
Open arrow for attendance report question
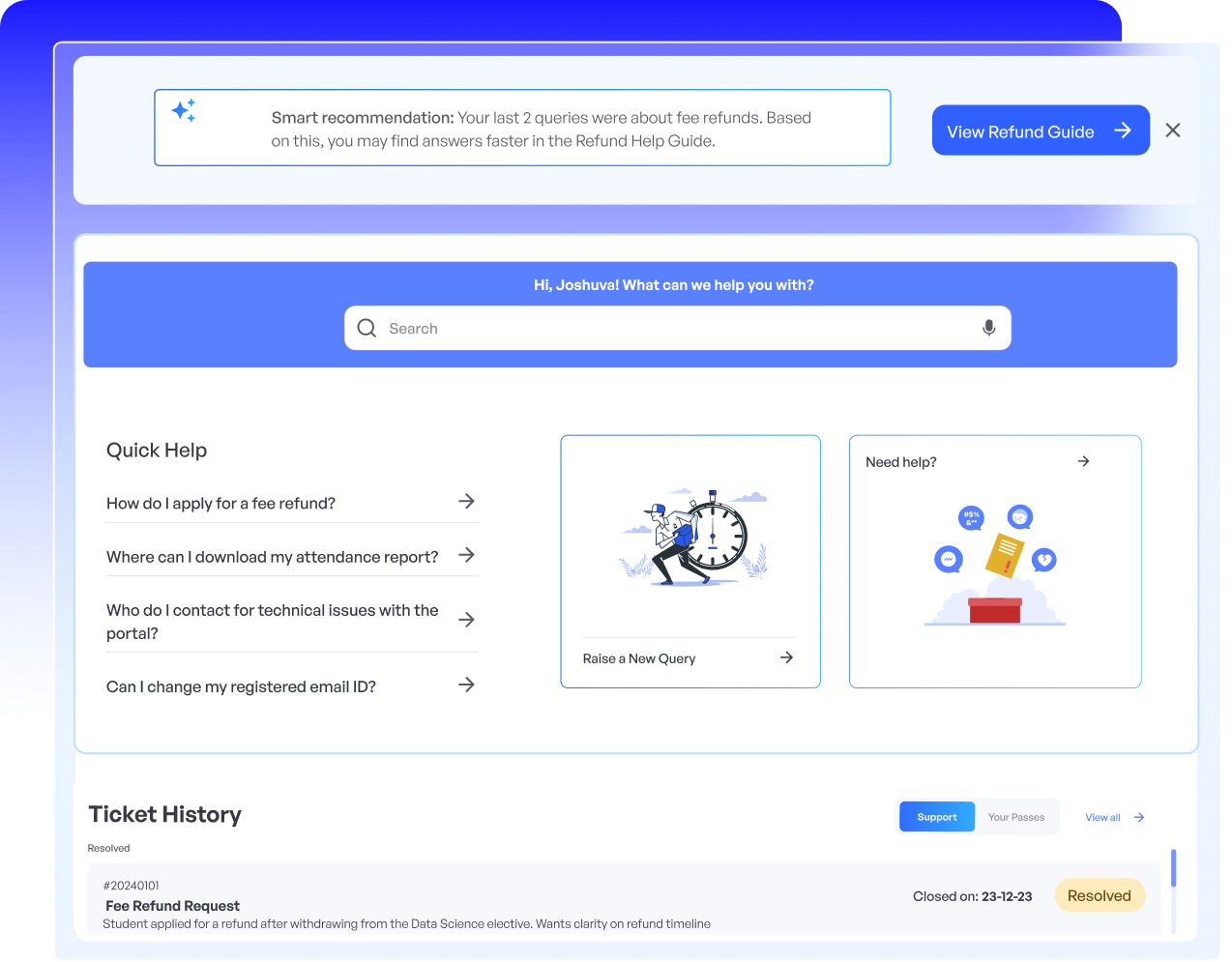coord(466,555)
